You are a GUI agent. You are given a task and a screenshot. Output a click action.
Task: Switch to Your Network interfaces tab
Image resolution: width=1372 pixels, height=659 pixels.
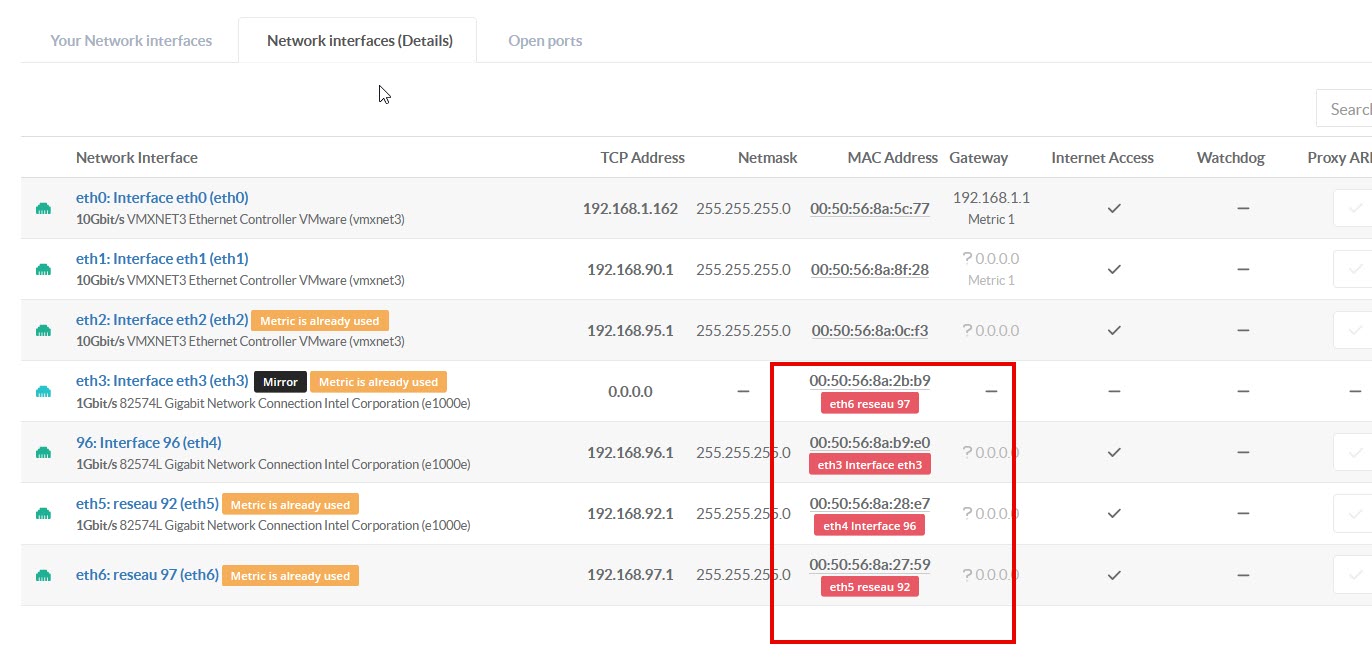click(x=131, y=41)
